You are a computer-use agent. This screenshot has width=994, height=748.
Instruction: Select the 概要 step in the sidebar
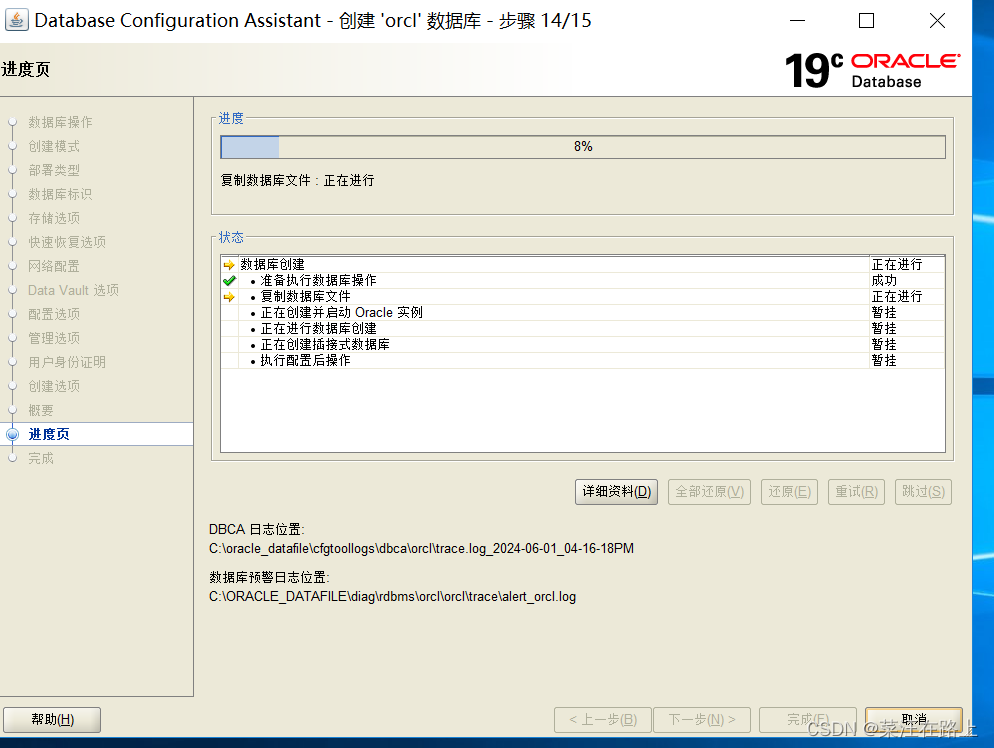pyautogui.click(x=41, y=410)
